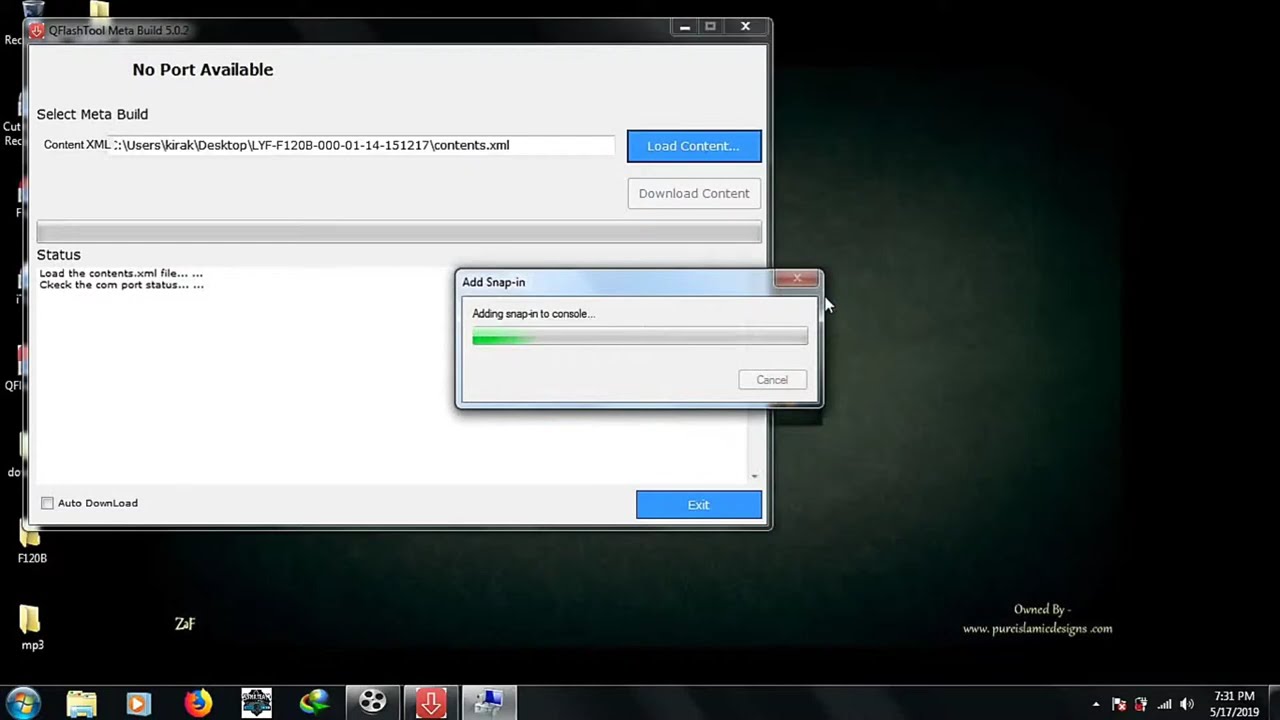The height and width of the screenshot is (720, 1280).
Task: Open Firefox from the taskbar
Action: click(x=198, y=703)
